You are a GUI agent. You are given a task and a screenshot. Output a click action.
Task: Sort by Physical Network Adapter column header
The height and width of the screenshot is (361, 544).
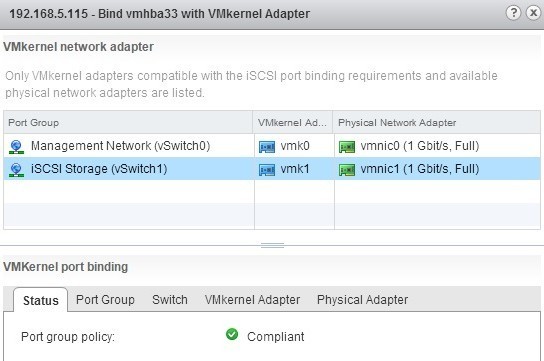436,122
